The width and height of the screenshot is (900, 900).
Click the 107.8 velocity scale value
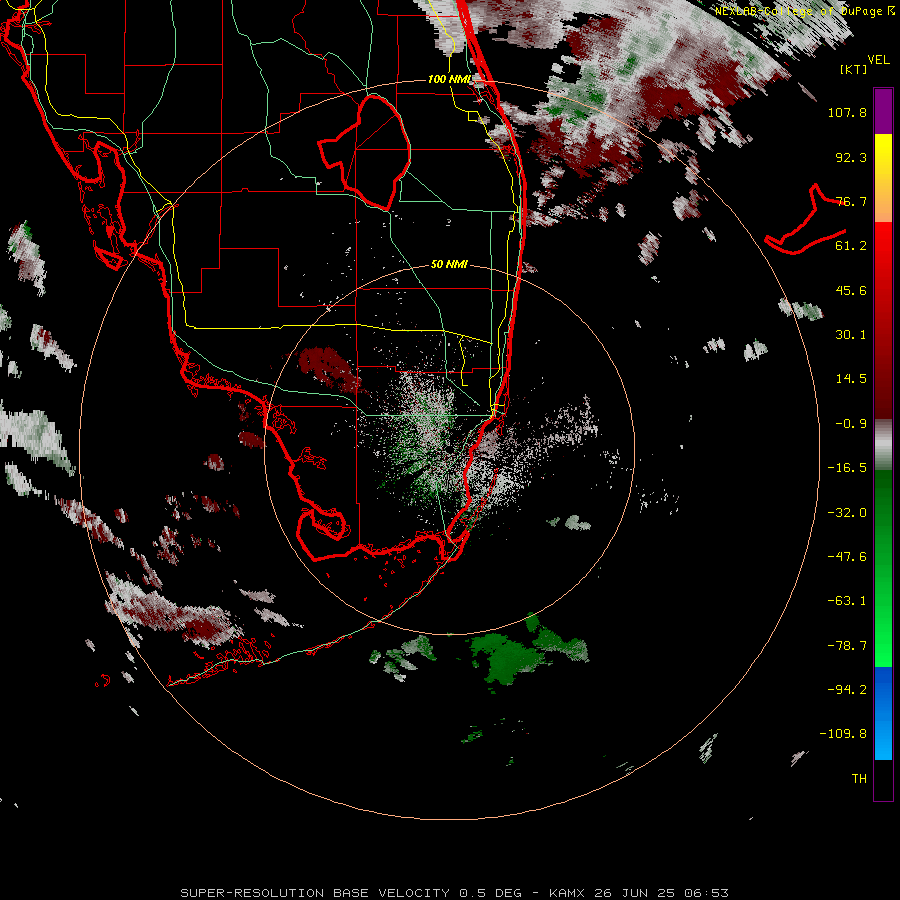click(x=847, y=112)
